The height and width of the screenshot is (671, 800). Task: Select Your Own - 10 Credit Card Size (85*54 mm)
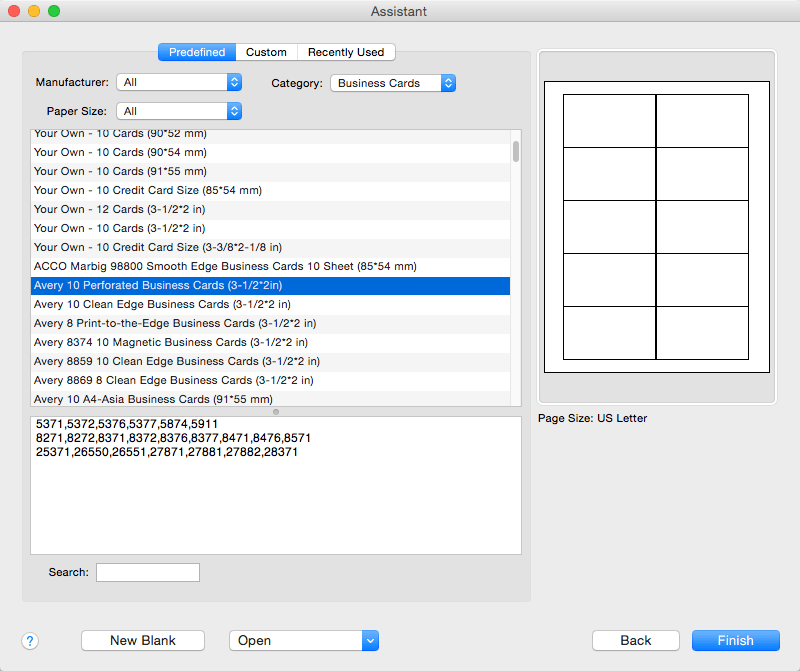click(270, 190)
